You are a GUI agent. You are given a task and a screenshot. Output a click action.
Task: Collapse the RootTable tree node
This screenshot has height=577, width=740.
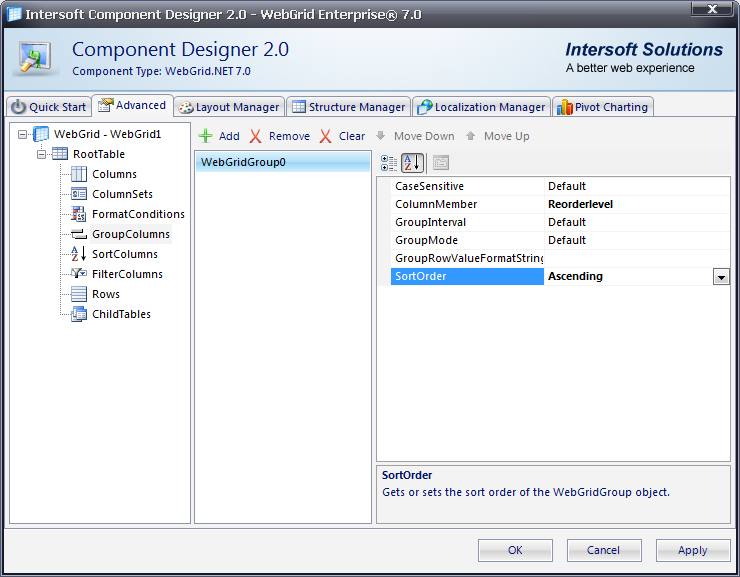coord(41,154)
